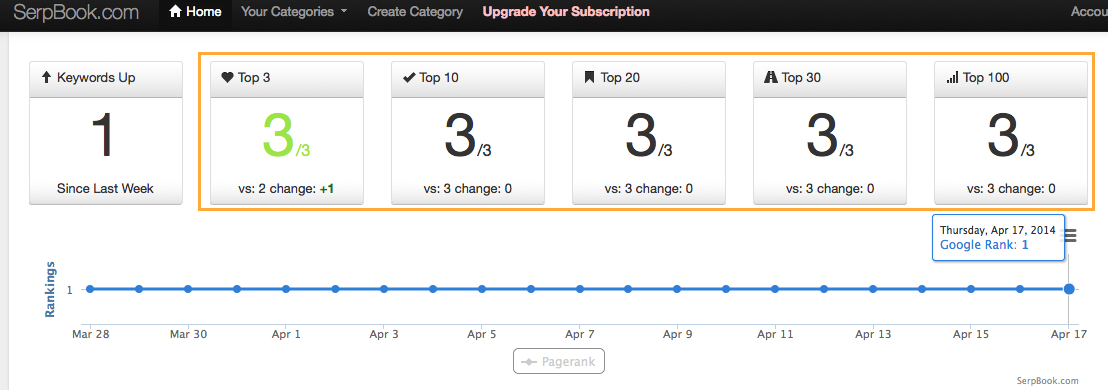The height and width of the screenshot is (390, 1108).
Task: Select the Apr 17 data point
Action: (x=1069, y=288)
